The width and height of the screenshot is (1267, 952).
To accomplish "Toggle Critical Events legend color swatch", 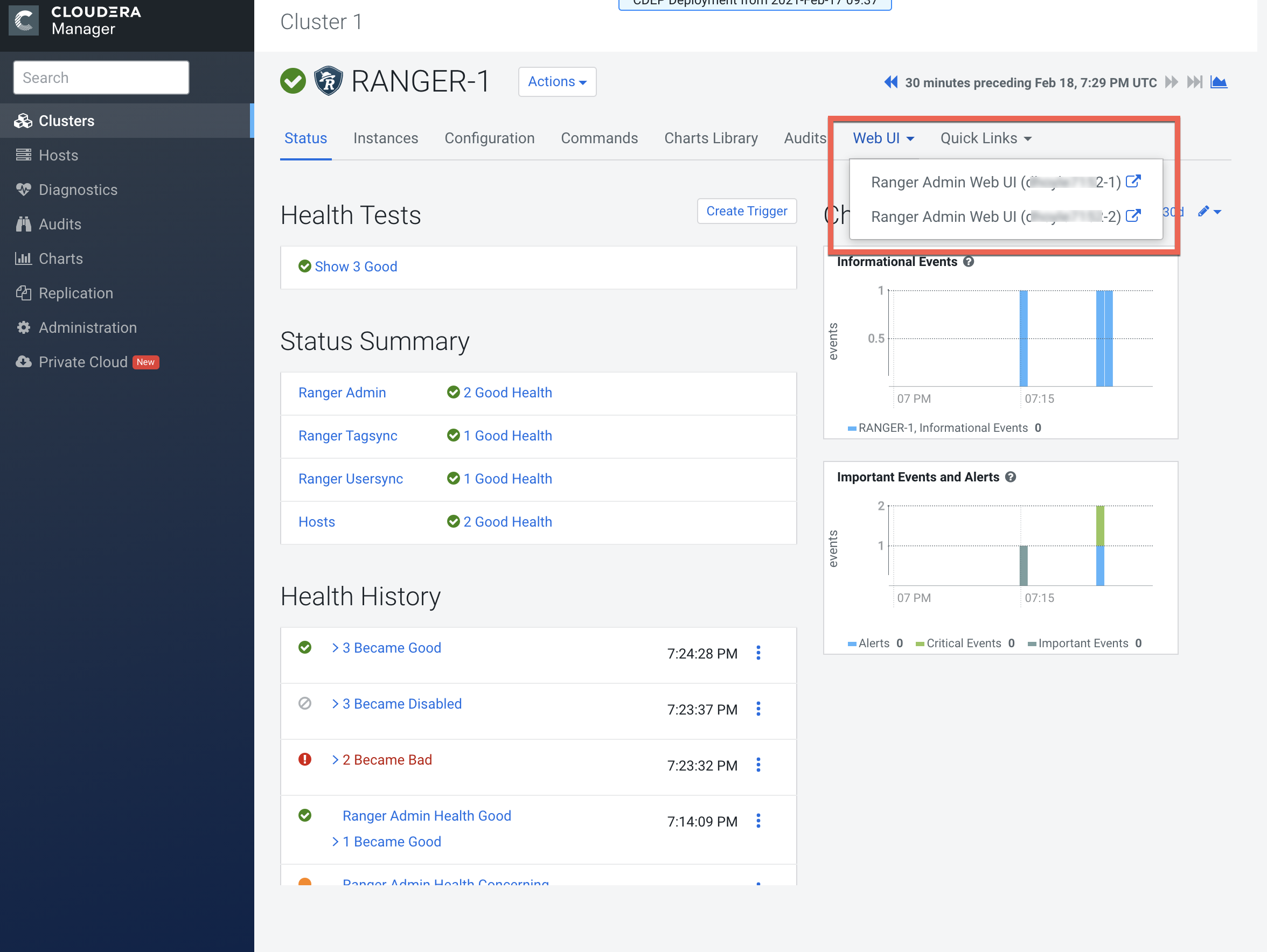I will (x=920, y=643).
